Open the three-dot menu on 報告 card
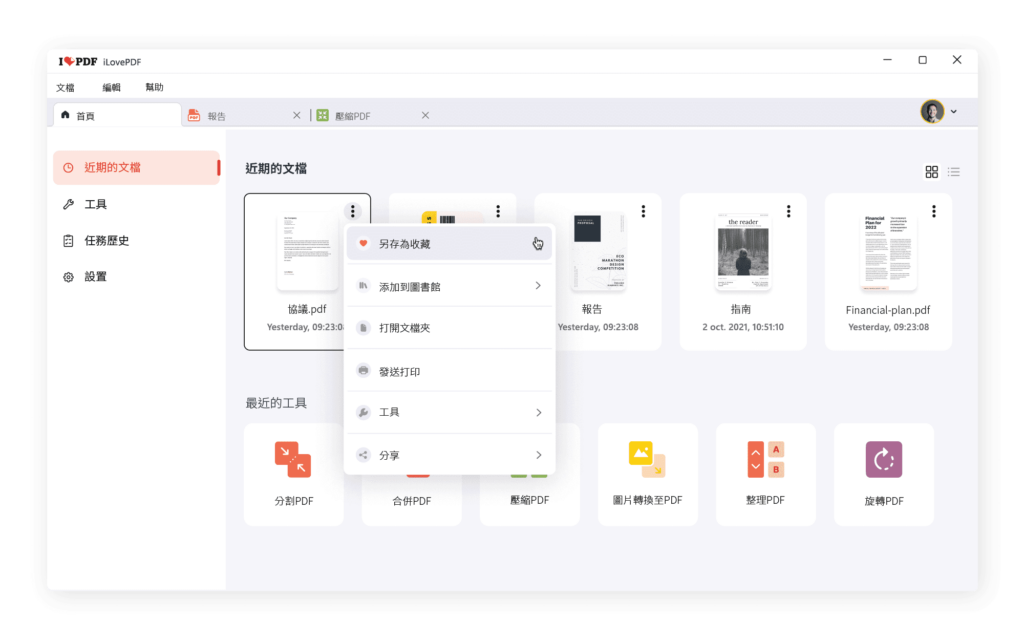The height and width of the screenshot is (642, 1024). 643,211
